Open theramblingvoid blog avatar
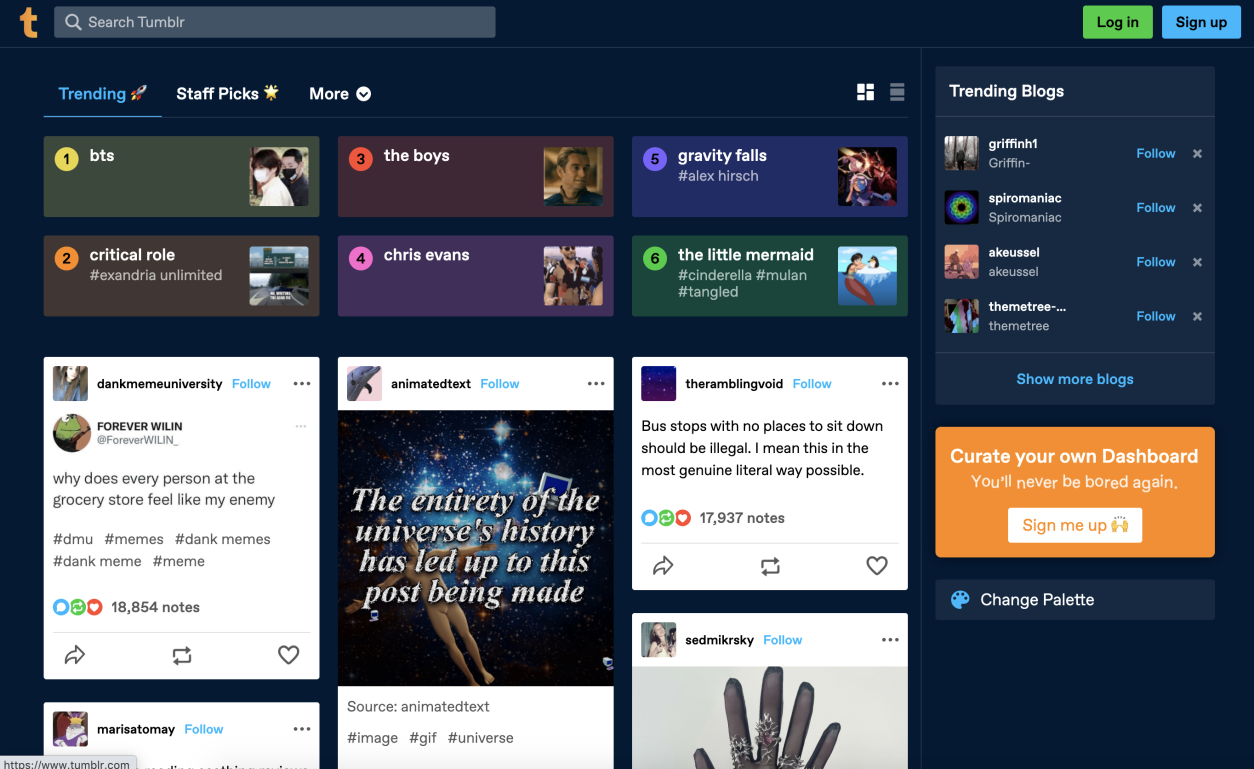The height and width of the screenshot is (769, 1254). (x=658, y=384)
